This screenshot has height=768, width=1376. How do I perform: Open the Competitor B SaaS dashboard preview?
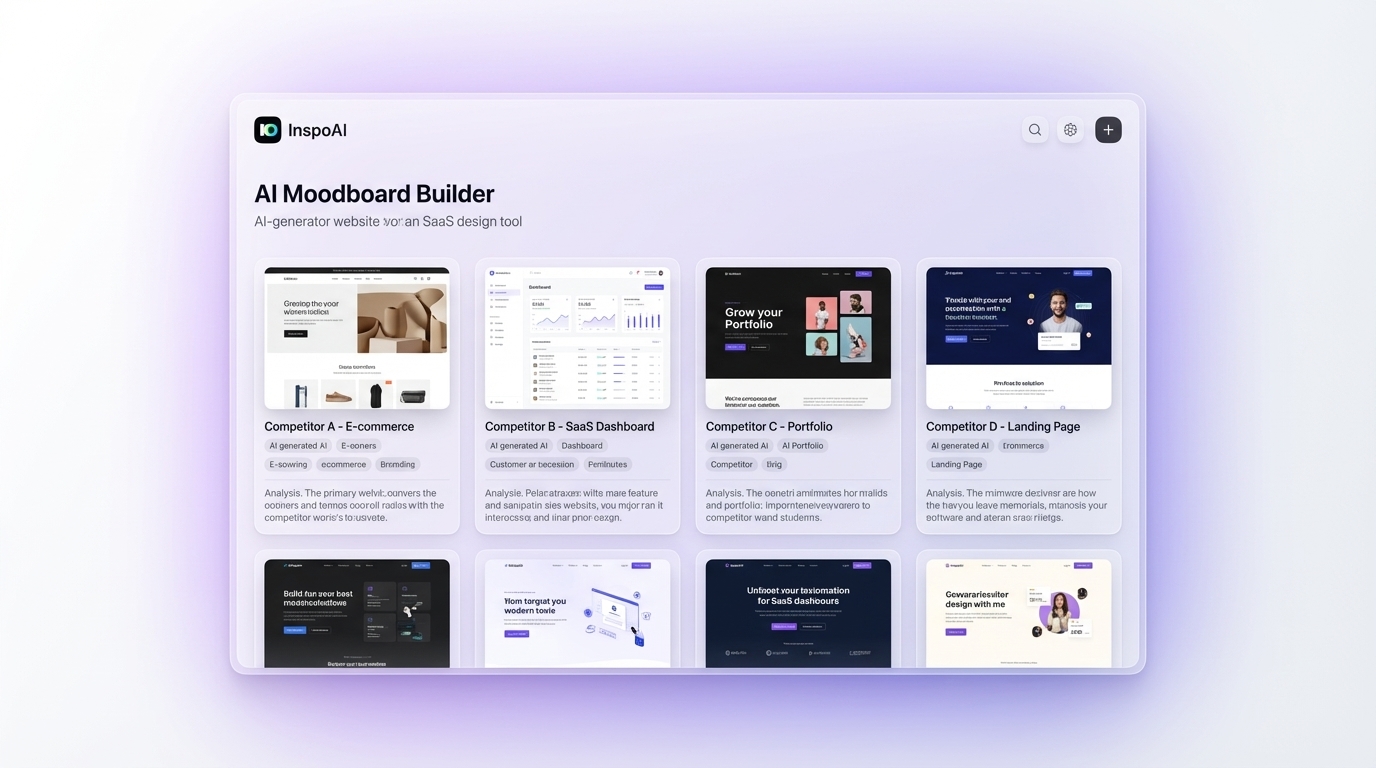577,337
